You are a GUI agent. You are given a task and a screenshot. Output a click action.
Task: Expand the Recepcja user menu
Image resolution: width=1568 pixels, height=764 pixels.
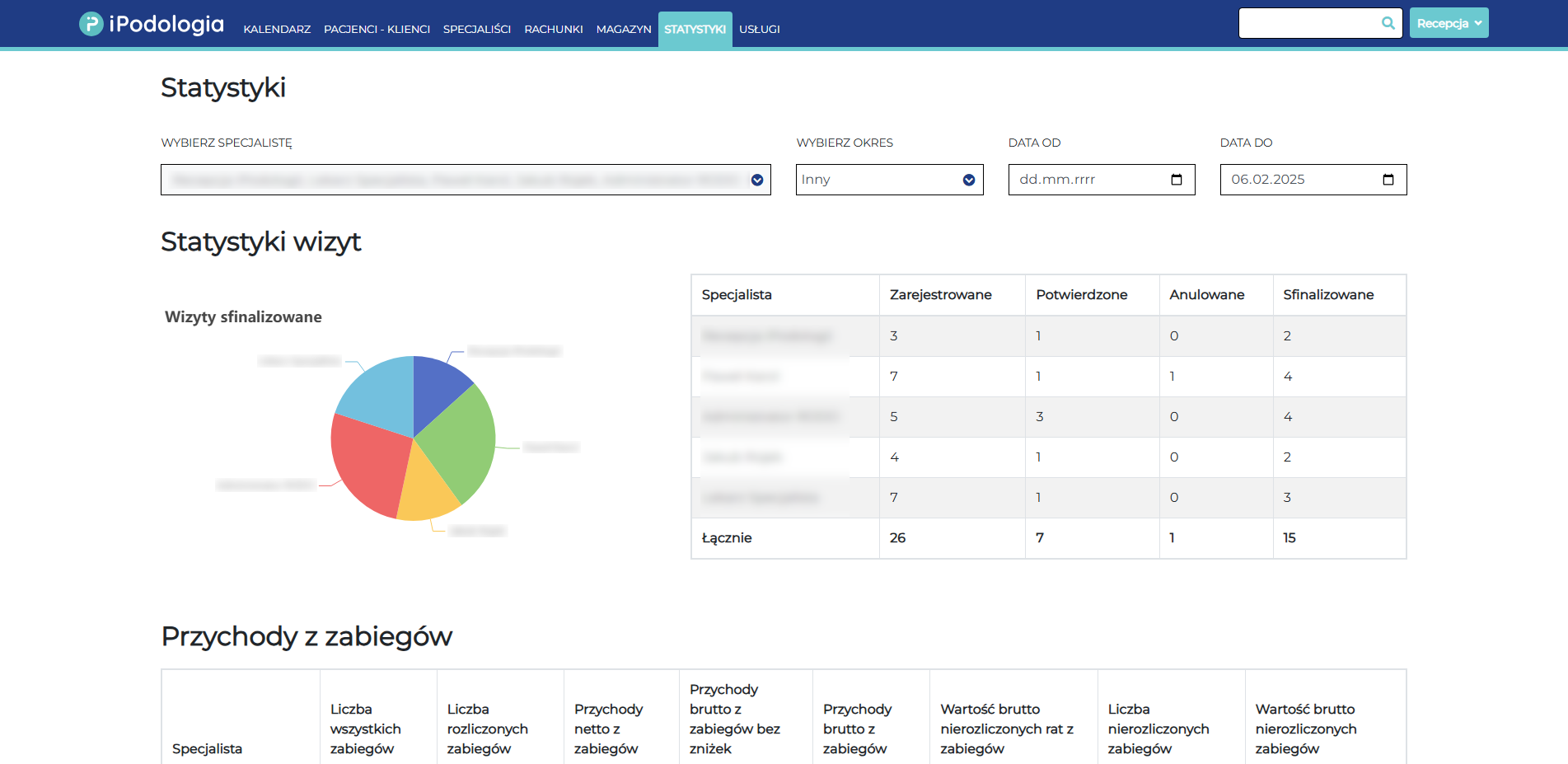pyautogui.click(x=1448, y=23)
